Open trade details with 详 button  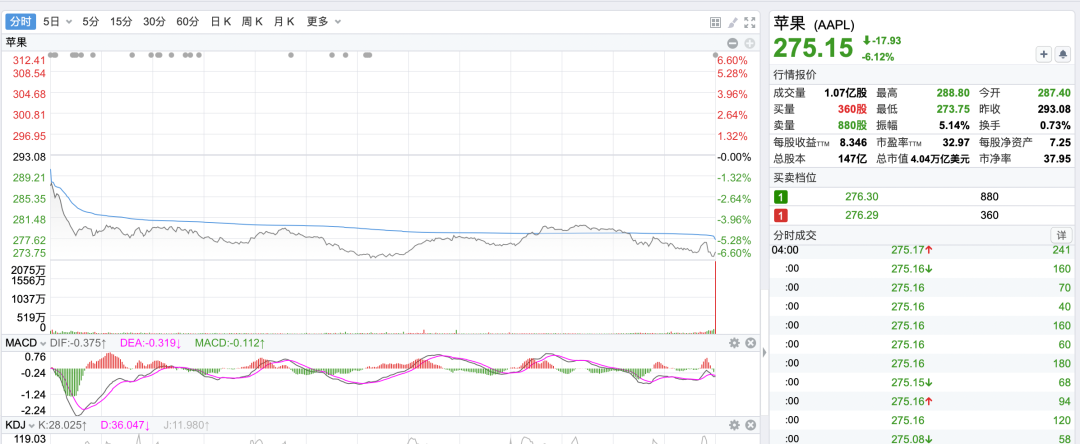coord(1060,235)
